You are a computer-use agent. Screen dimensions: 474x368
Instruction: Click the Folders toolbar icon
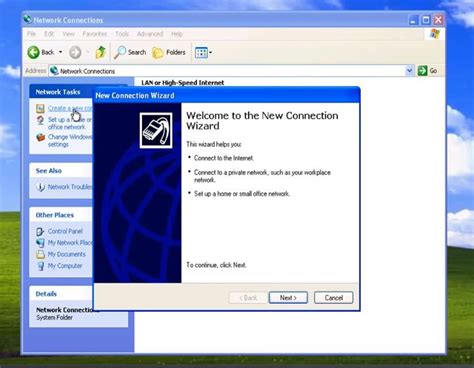coord(158,52)
